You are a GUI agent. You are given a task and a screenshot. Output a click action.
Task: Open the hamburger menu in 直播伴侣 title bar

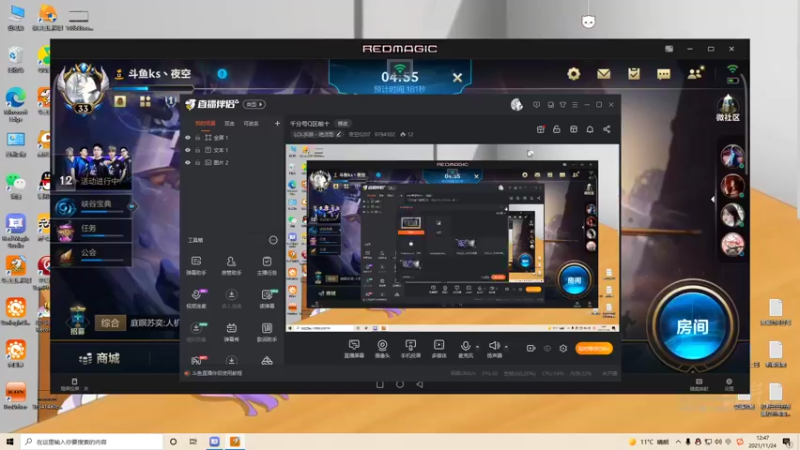tap(575, 105)
